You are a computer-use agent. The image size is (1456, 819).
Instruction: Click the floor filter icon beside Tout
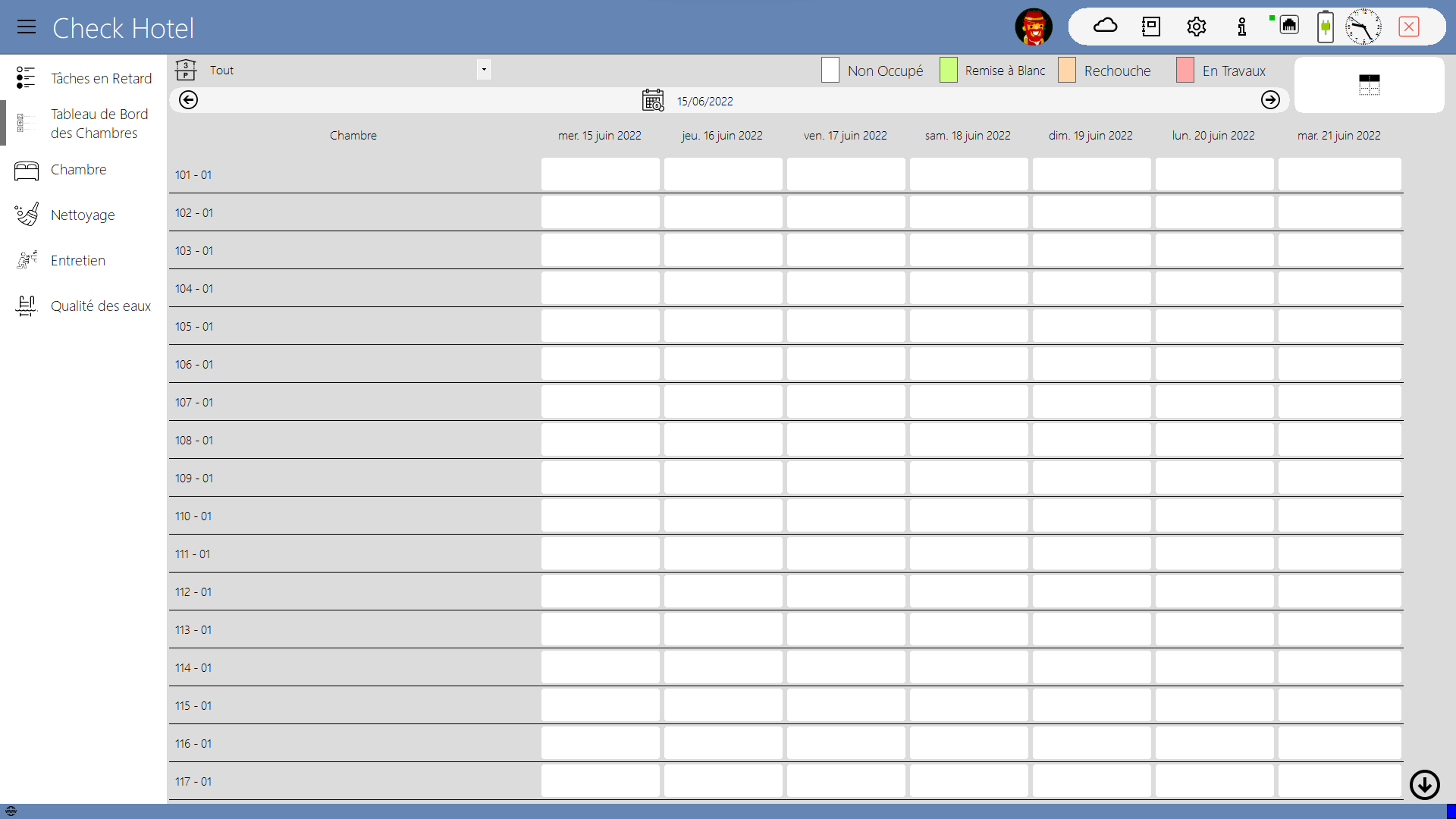186,70
